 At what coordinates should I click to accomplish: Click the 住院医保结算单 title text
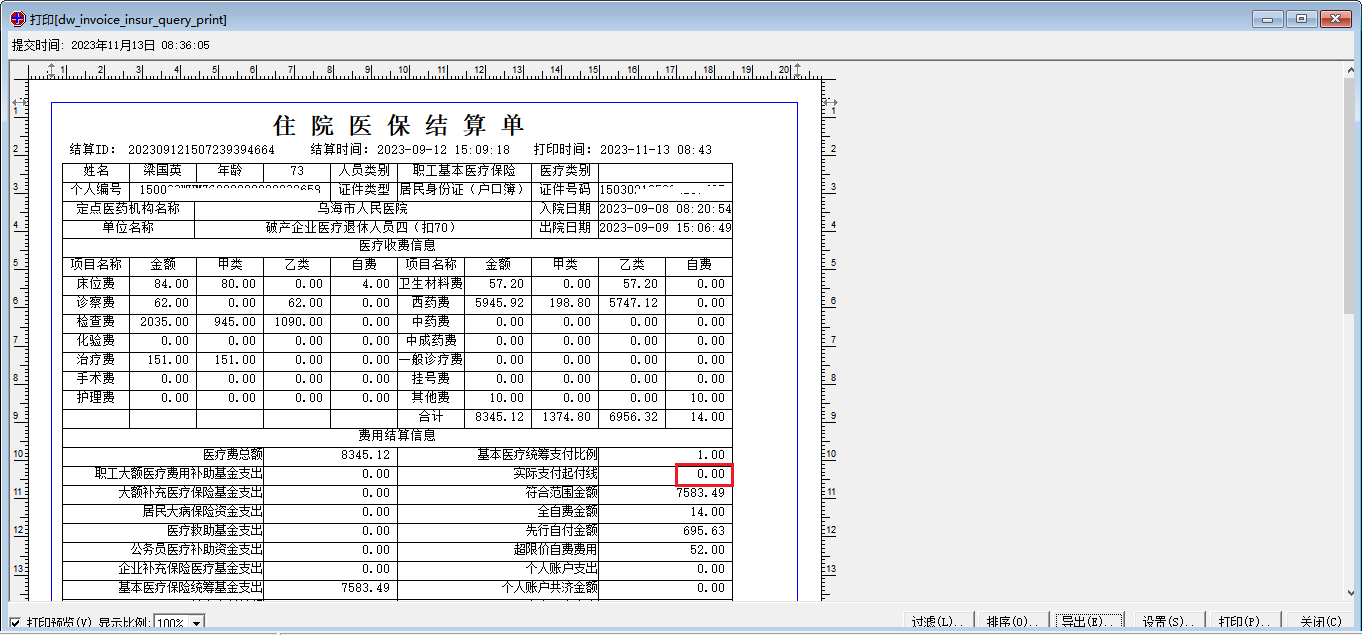(398, 126)
